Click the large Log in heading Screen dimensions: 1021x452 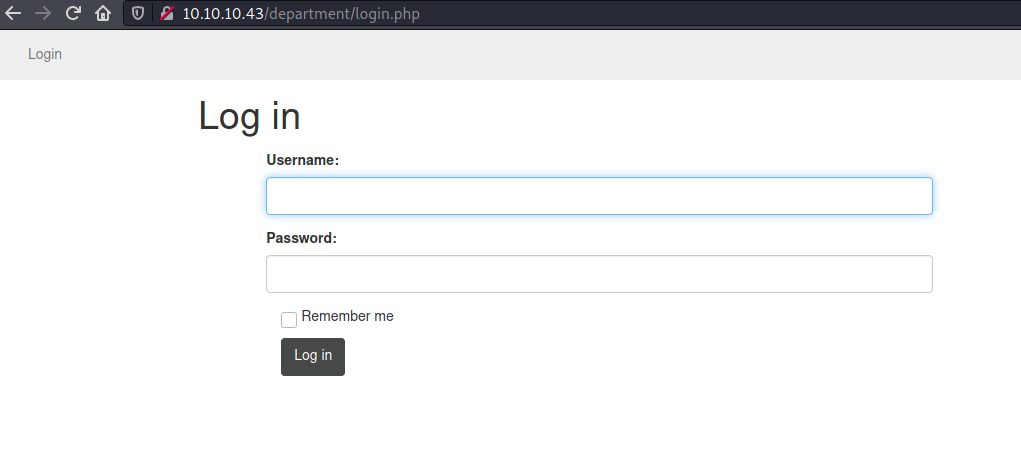pyautogui.click(x=249, y=116)
